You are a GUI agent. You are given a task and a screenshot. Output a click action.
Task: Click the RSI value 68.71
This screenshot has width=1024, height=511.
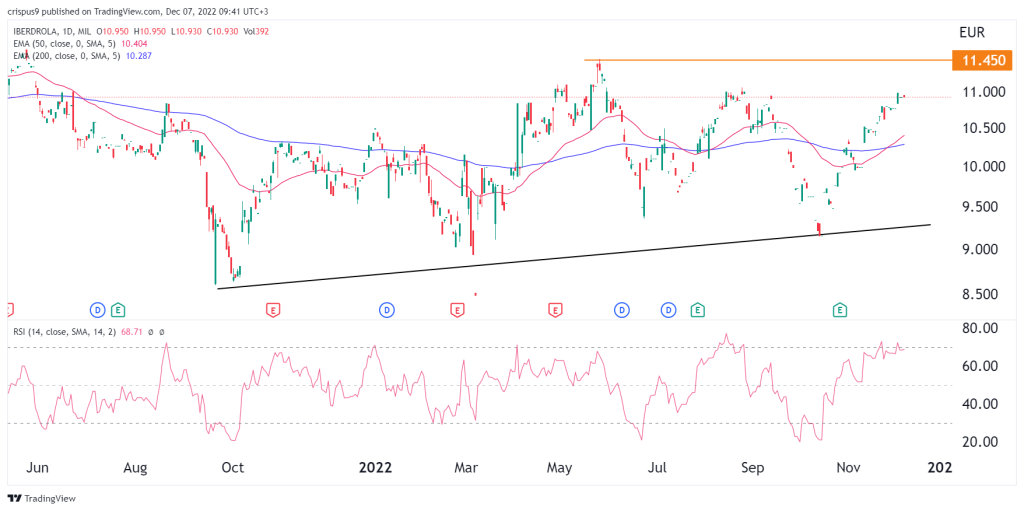pyautogui.click(x=131, y=332)
